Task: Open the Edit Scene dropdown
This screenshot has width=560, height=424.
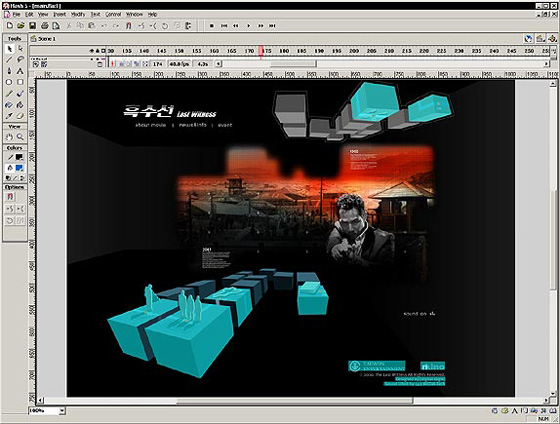Action: pos(540,39)
